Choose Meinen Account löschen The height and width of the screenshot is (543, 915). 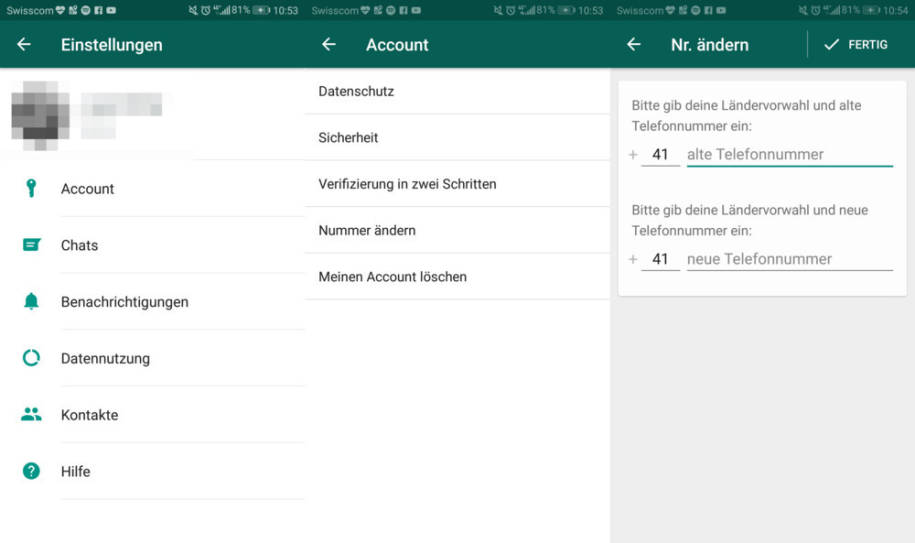click(392, 276)
